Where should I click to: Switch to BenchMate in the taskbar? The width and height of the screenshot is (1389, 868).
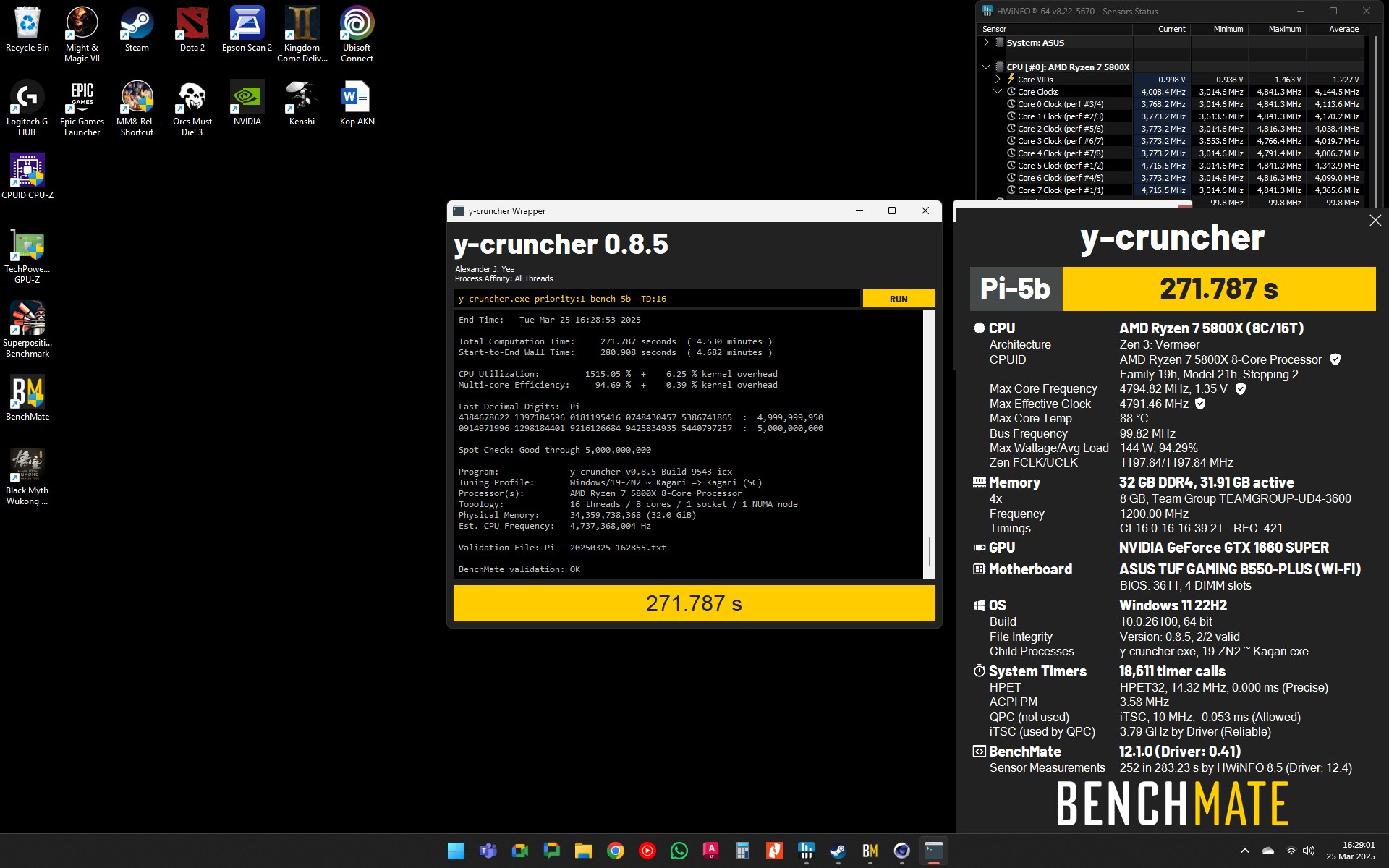870,851
